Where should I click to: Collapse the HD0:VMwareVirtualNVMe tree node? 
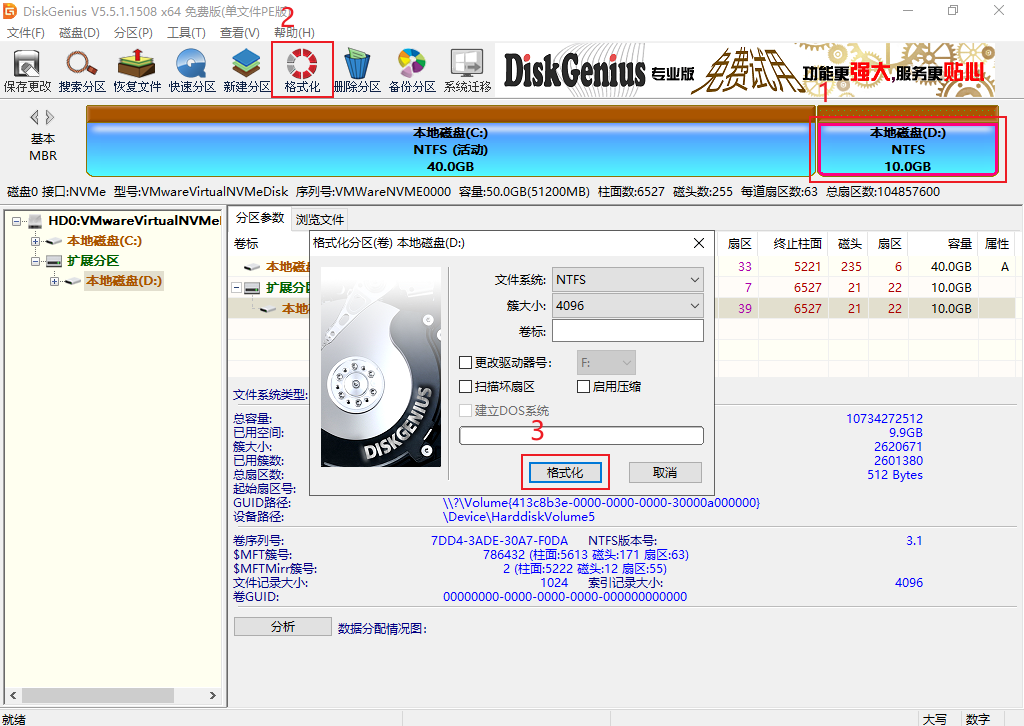coord(16,221)
